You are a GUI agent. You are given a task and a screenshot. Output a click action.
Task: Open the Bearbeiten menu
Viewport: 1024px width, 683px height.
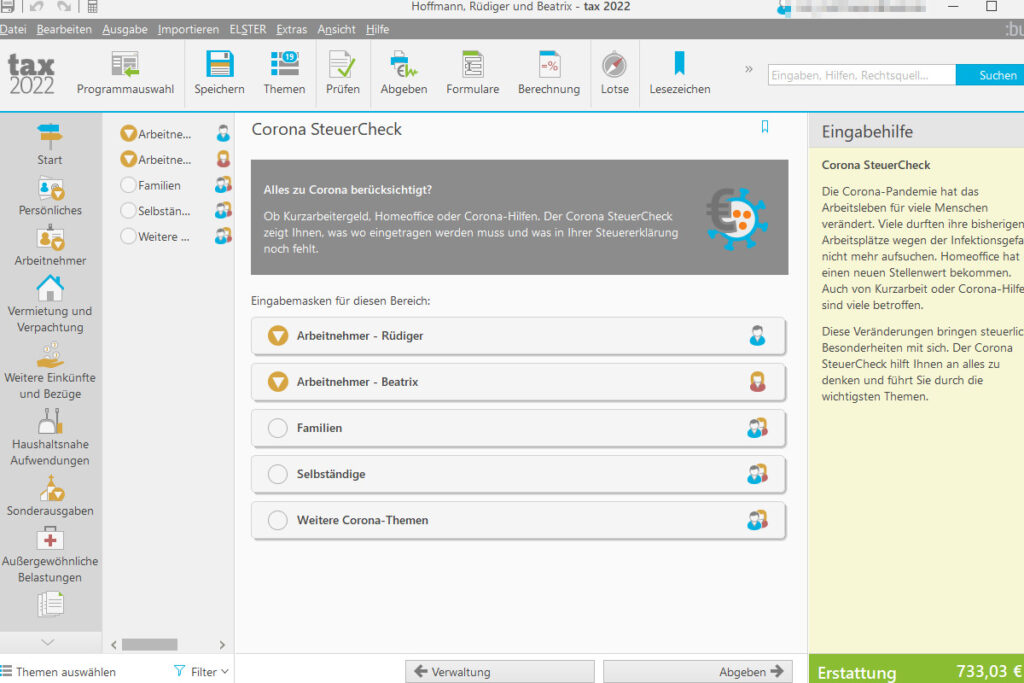coord(64,29)
